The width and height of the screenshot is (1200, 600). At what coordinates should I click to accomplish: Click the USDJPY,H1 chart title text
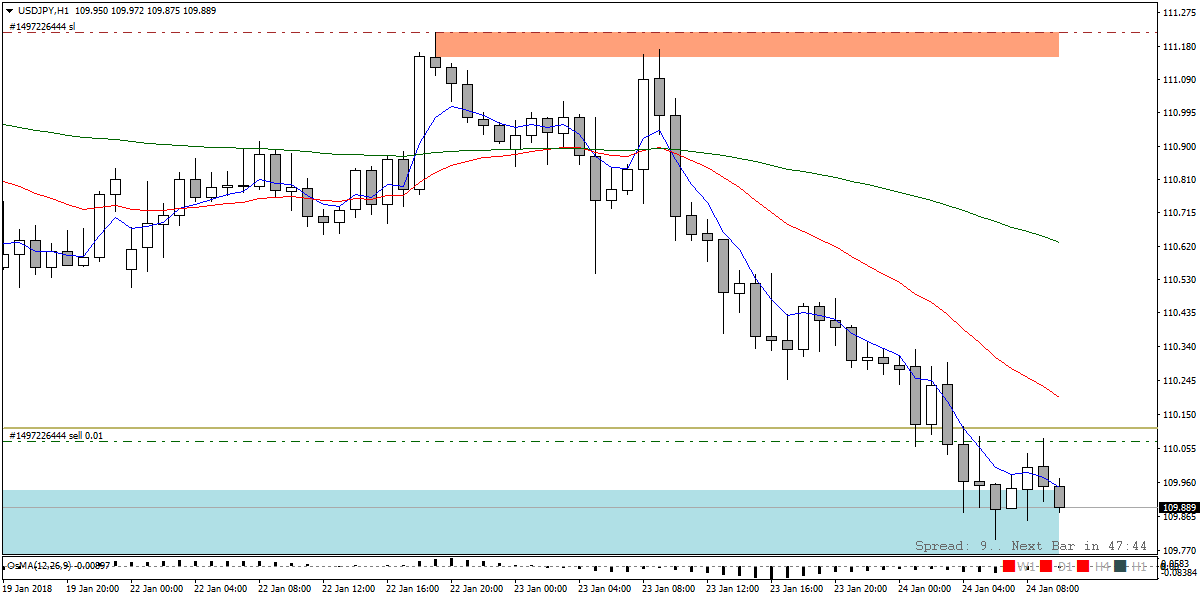pyautogui.click(x=43, y=9)
